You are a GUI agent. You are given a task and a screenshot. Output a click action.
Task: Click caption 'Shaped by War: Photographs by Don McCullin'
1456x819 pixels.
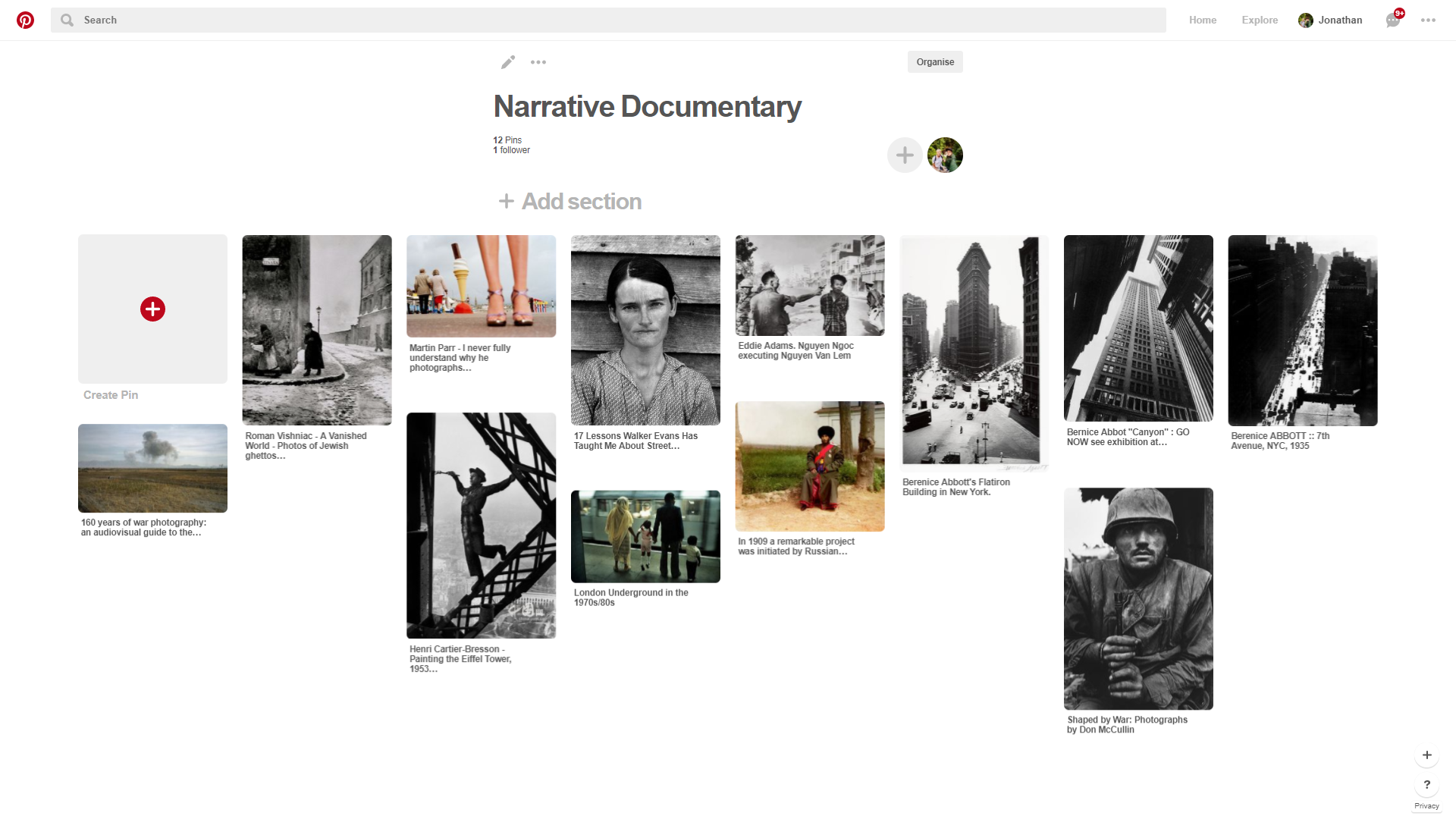[1127, 725]
